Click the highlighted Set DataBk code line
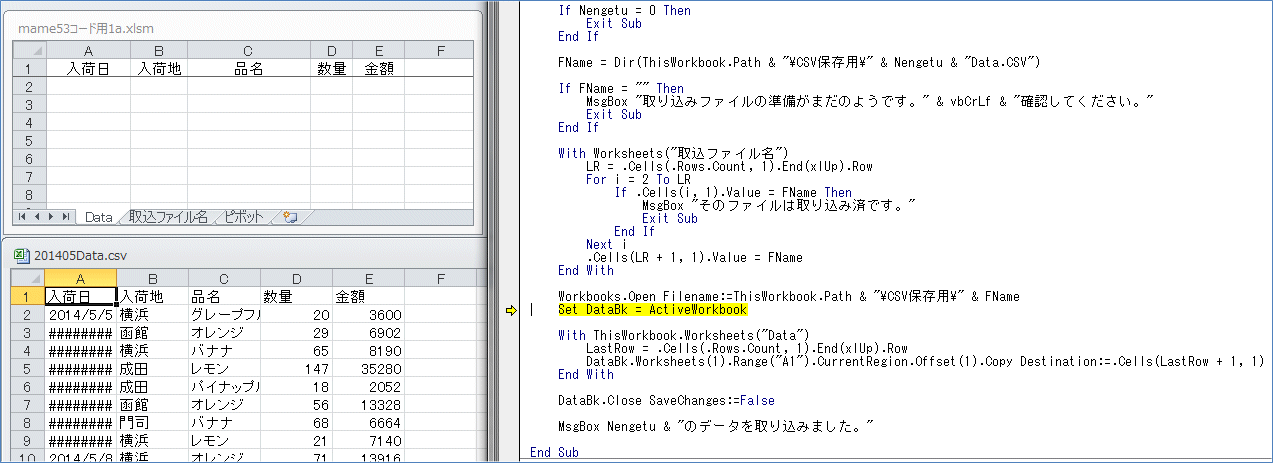 [652, 311]
